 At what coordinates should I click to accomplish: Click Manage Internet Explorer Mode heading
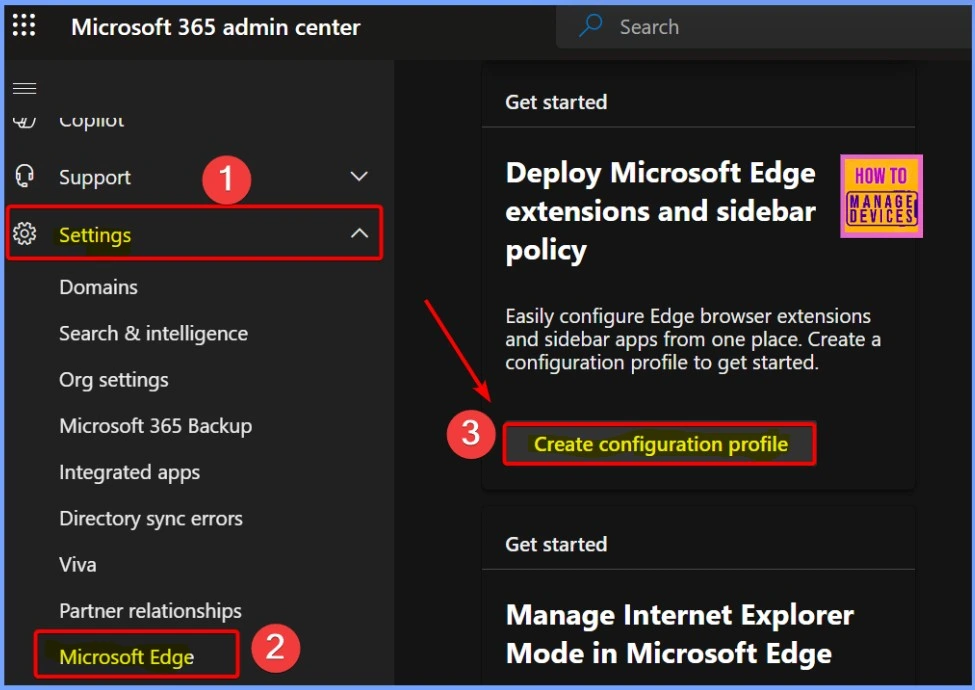tap(680, 634)
